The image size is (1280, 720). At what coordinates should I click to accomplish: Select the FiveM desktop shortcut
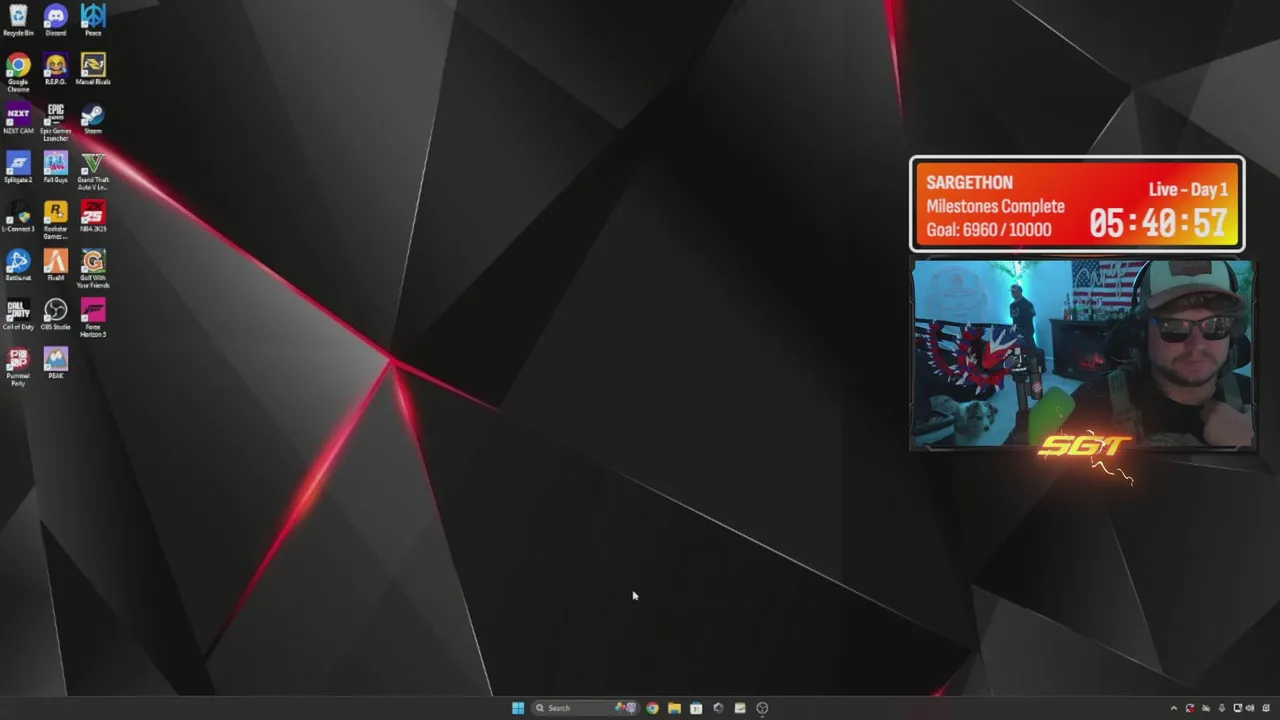[x=56, y=266]
